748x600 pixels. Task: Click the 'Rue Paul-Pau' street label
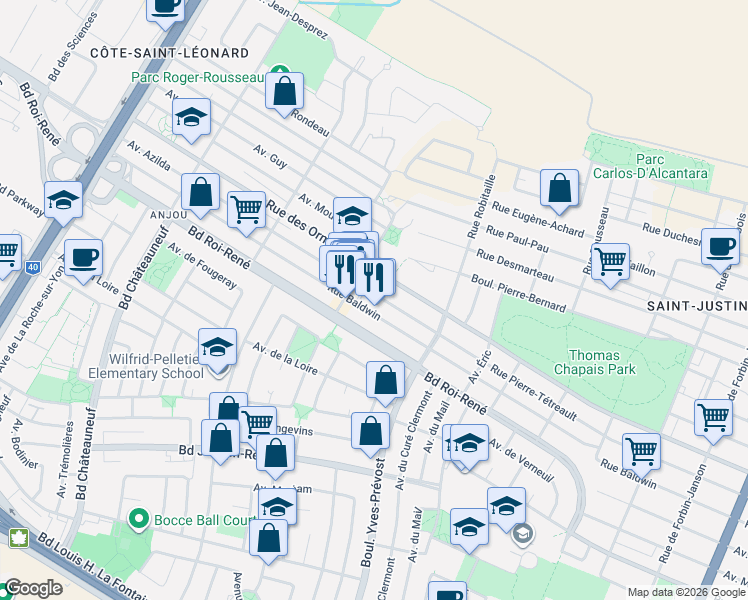518,238
